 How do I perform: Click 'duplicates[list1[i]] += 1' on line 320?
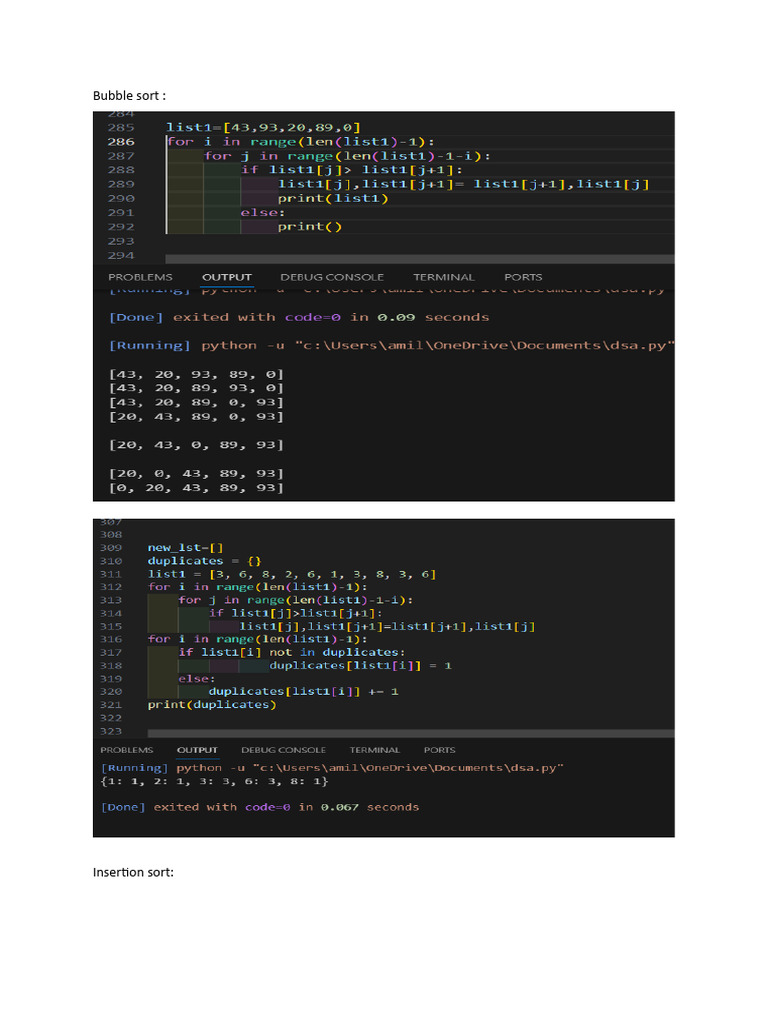click(x=304, y=692)
